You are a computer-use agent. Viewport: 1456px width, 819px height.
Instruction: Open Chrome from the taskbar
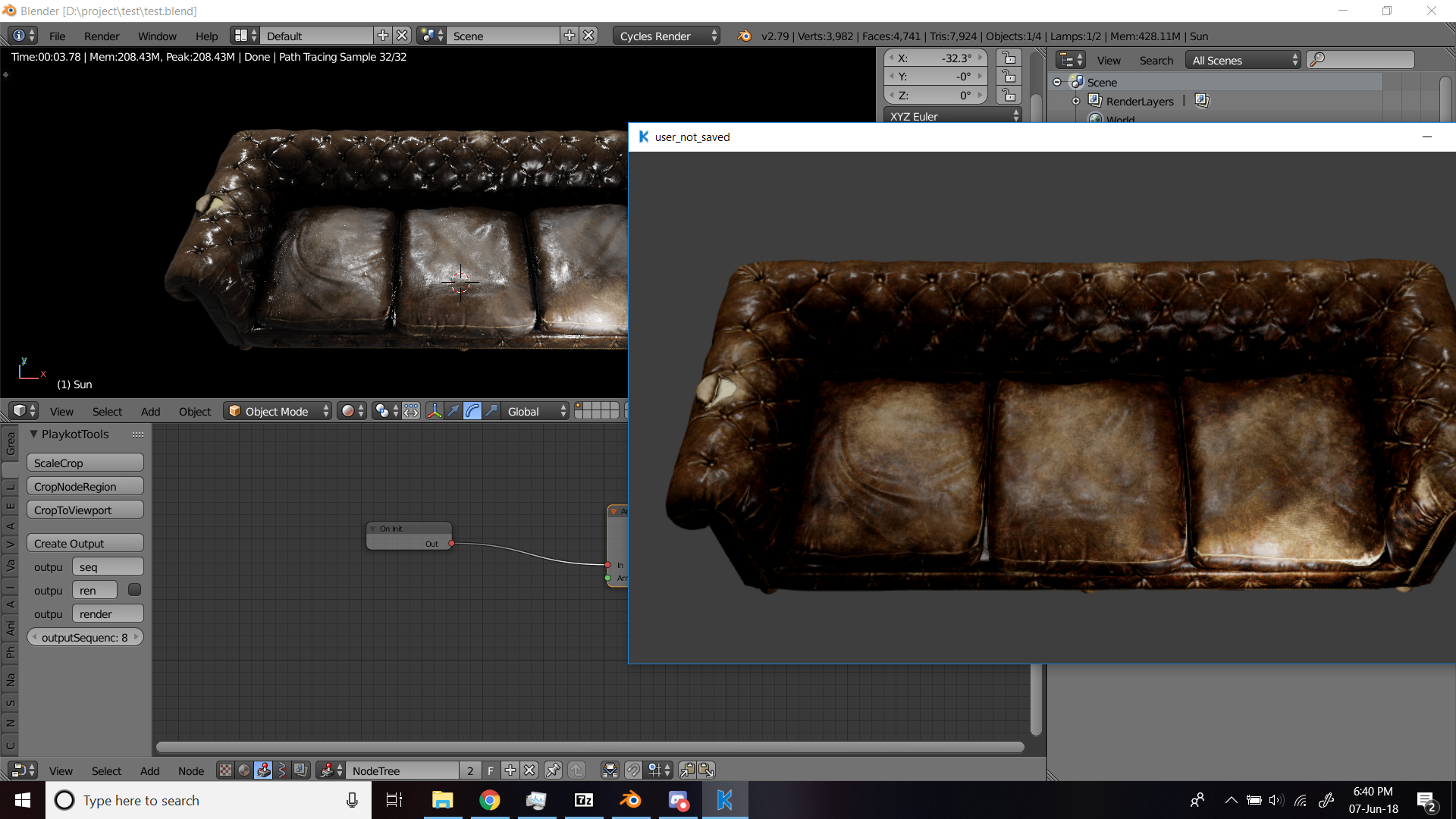click(490, 800)
